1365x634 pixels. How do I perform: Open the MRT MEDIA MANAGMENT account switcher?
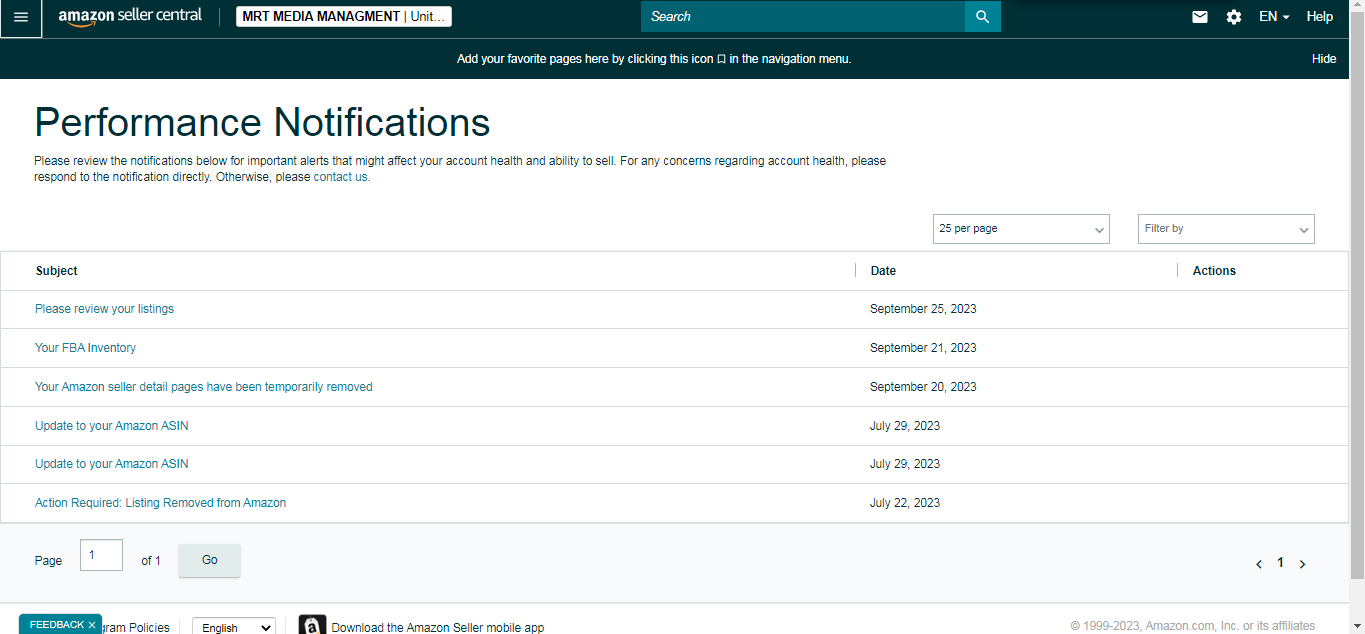coord(344,16)
